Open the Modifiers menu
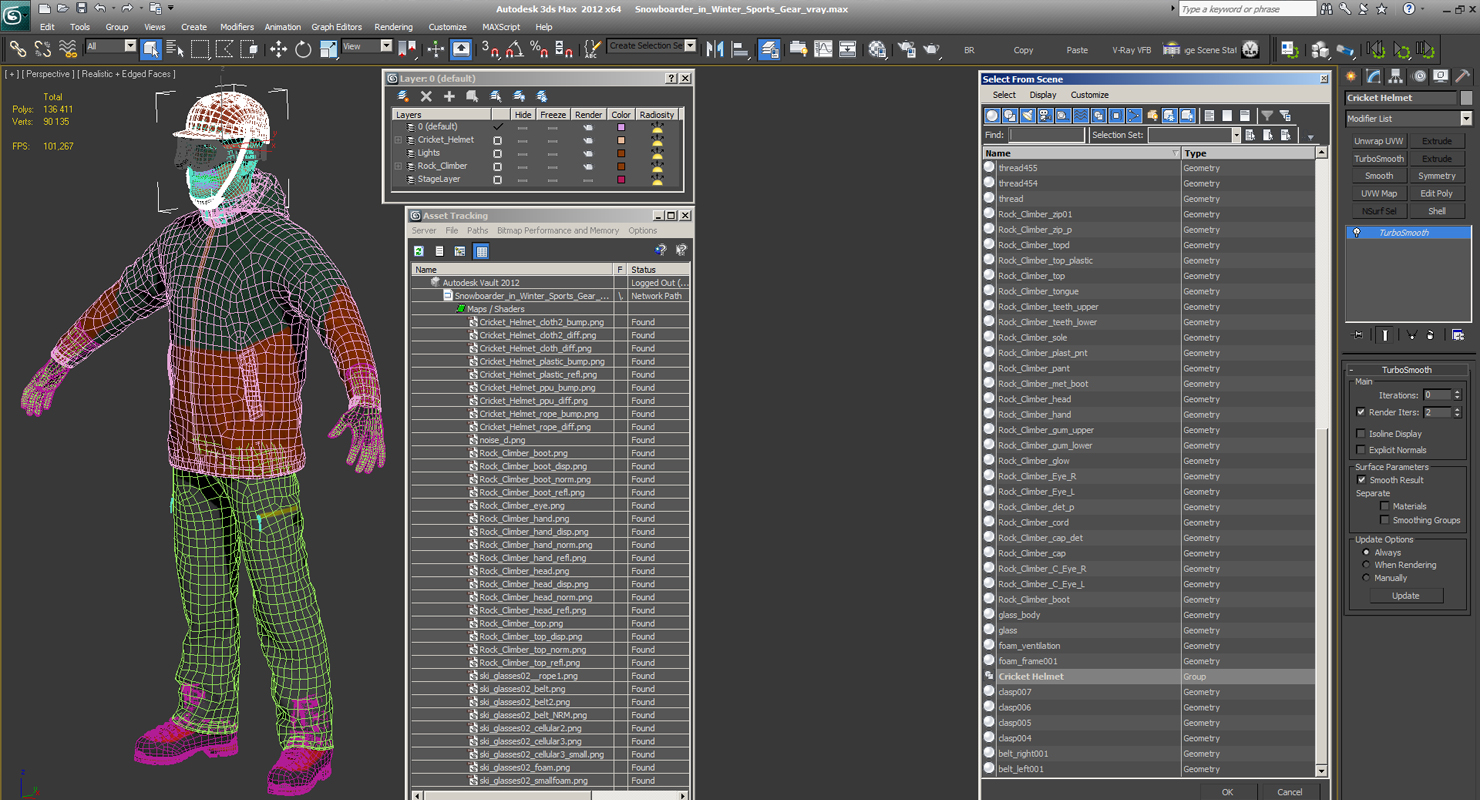 (x=237, y=27)
